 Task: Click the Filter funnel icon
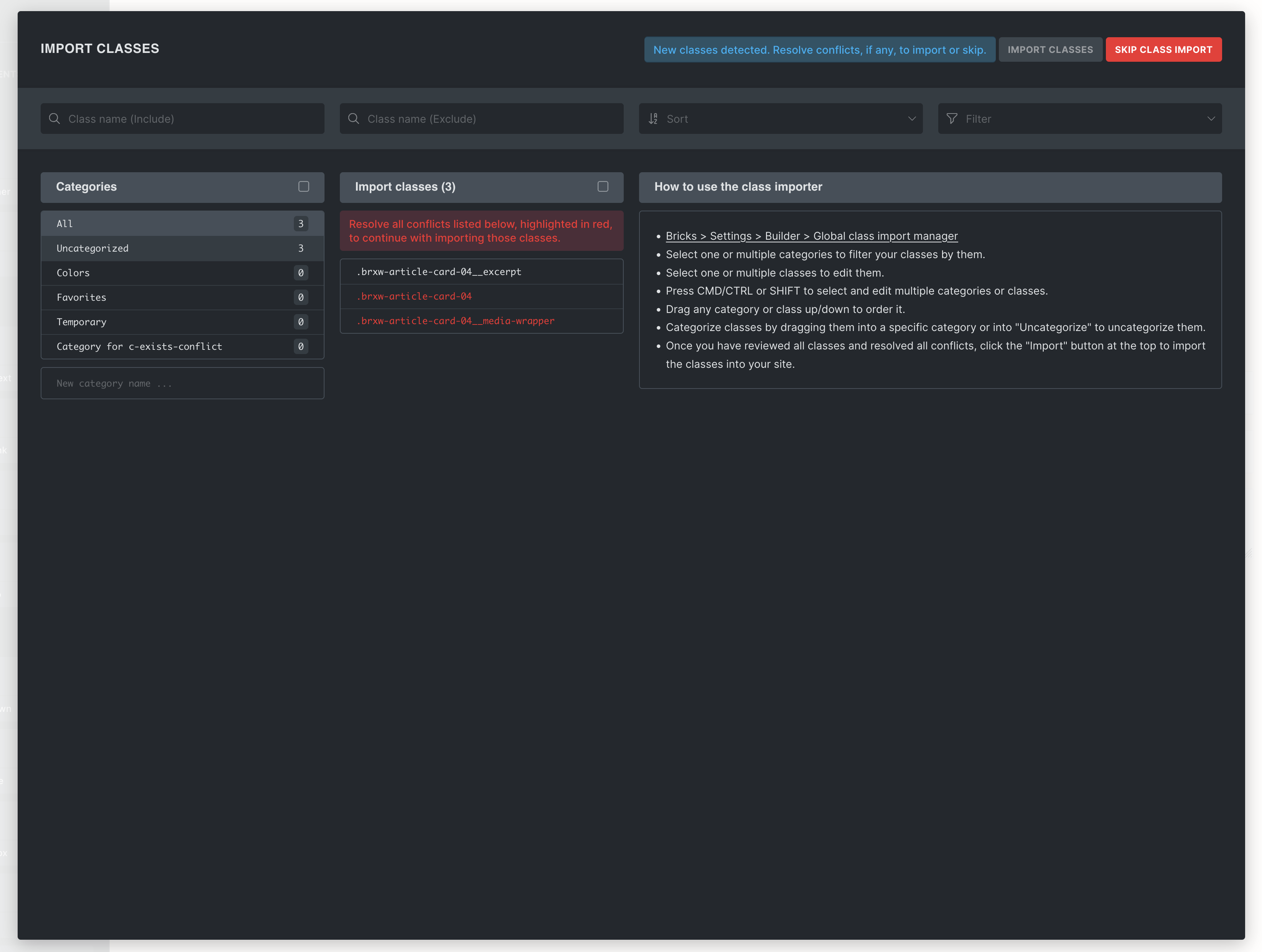click(952, 119)
